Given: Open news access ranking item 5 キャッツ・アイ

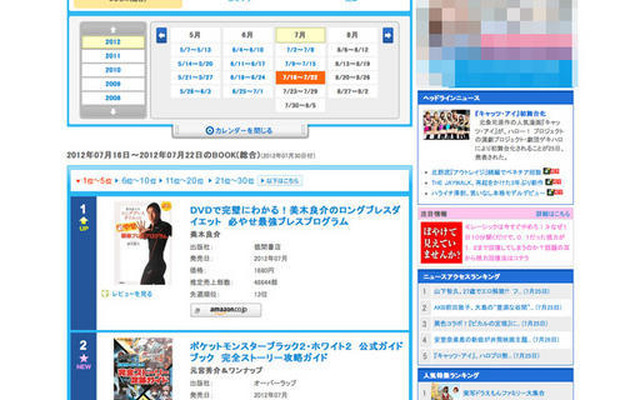Looking at the screenshot, I should (x=486, y=356).
